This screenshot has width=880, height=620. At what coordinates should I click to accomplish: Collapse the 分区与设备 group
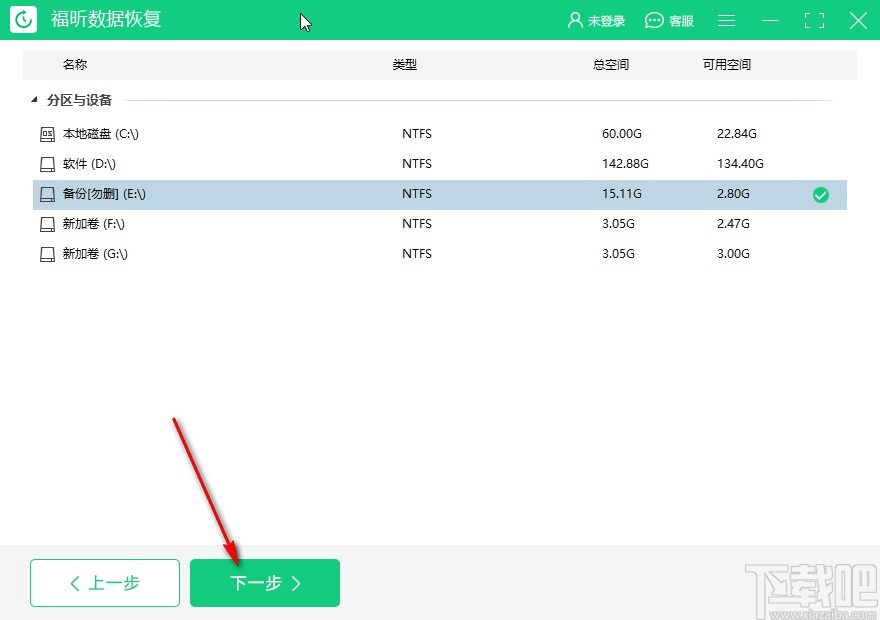34,100
